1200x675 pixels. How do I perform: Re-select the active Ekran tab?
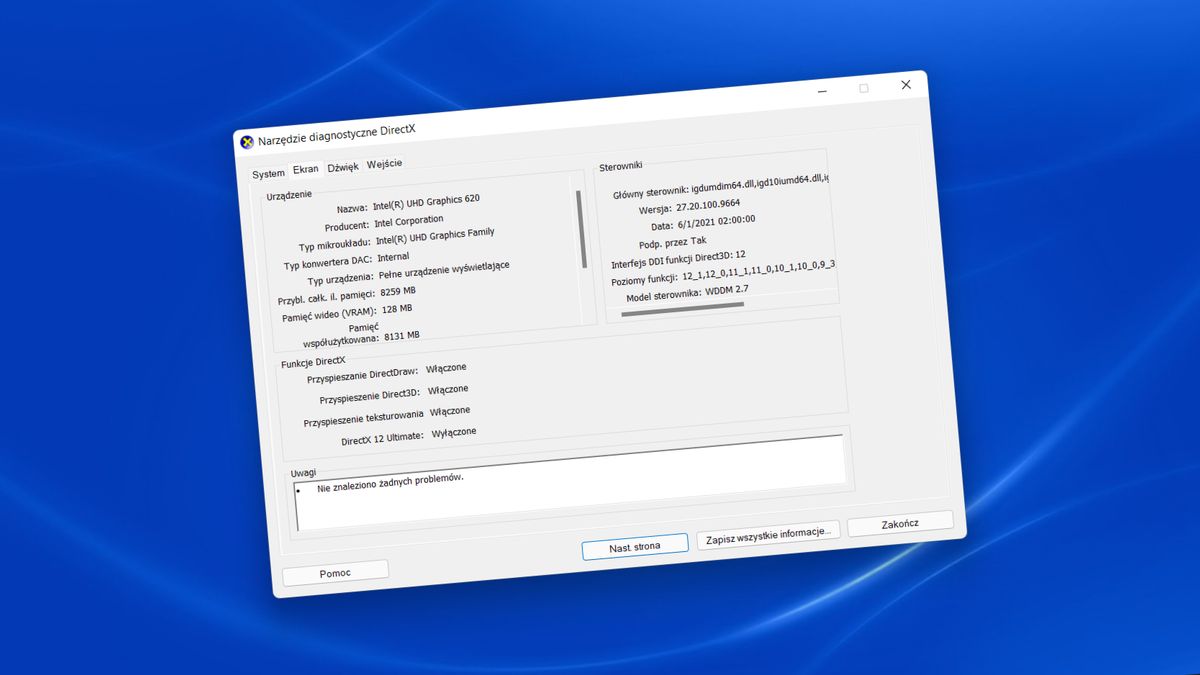[306, 170]
